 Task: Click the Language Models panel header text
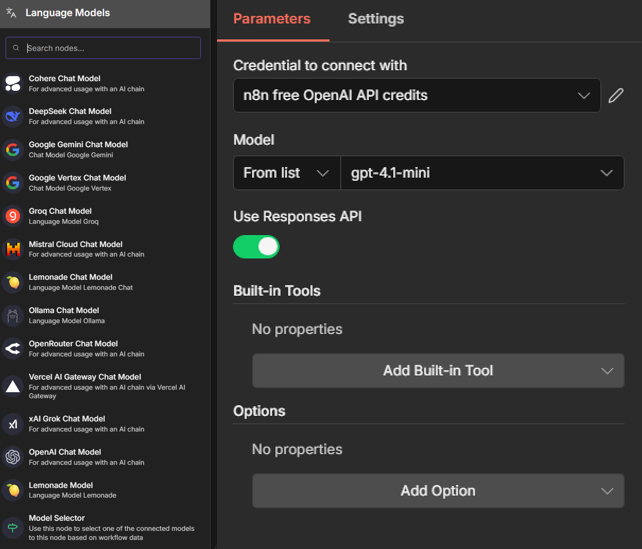pos(68,13)
